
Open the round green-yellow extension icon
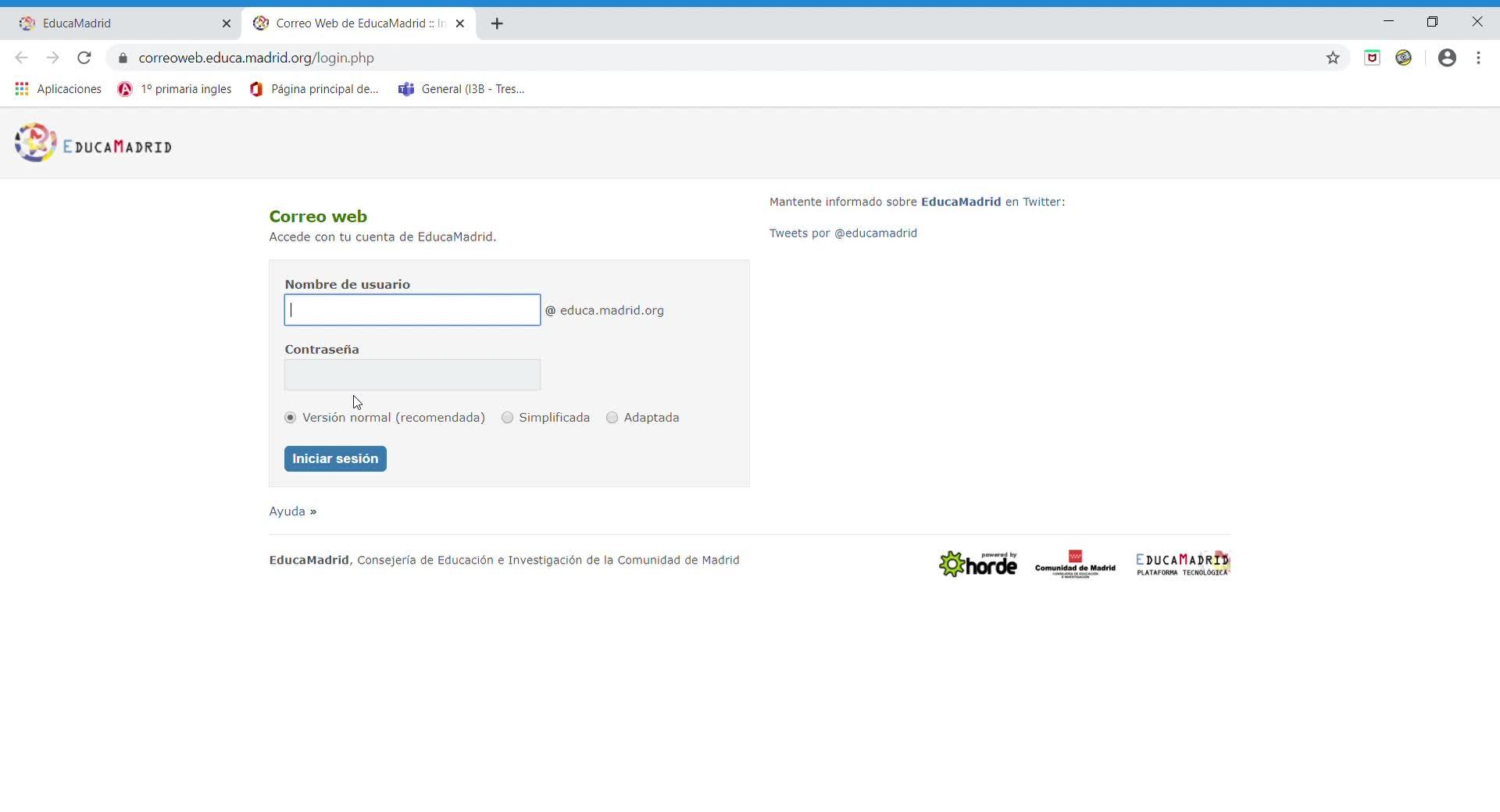(x=1404, y=58)
